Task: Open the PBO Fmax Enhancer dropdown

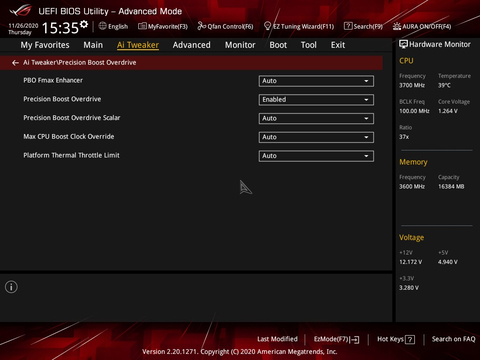Action: pos(316,81)
